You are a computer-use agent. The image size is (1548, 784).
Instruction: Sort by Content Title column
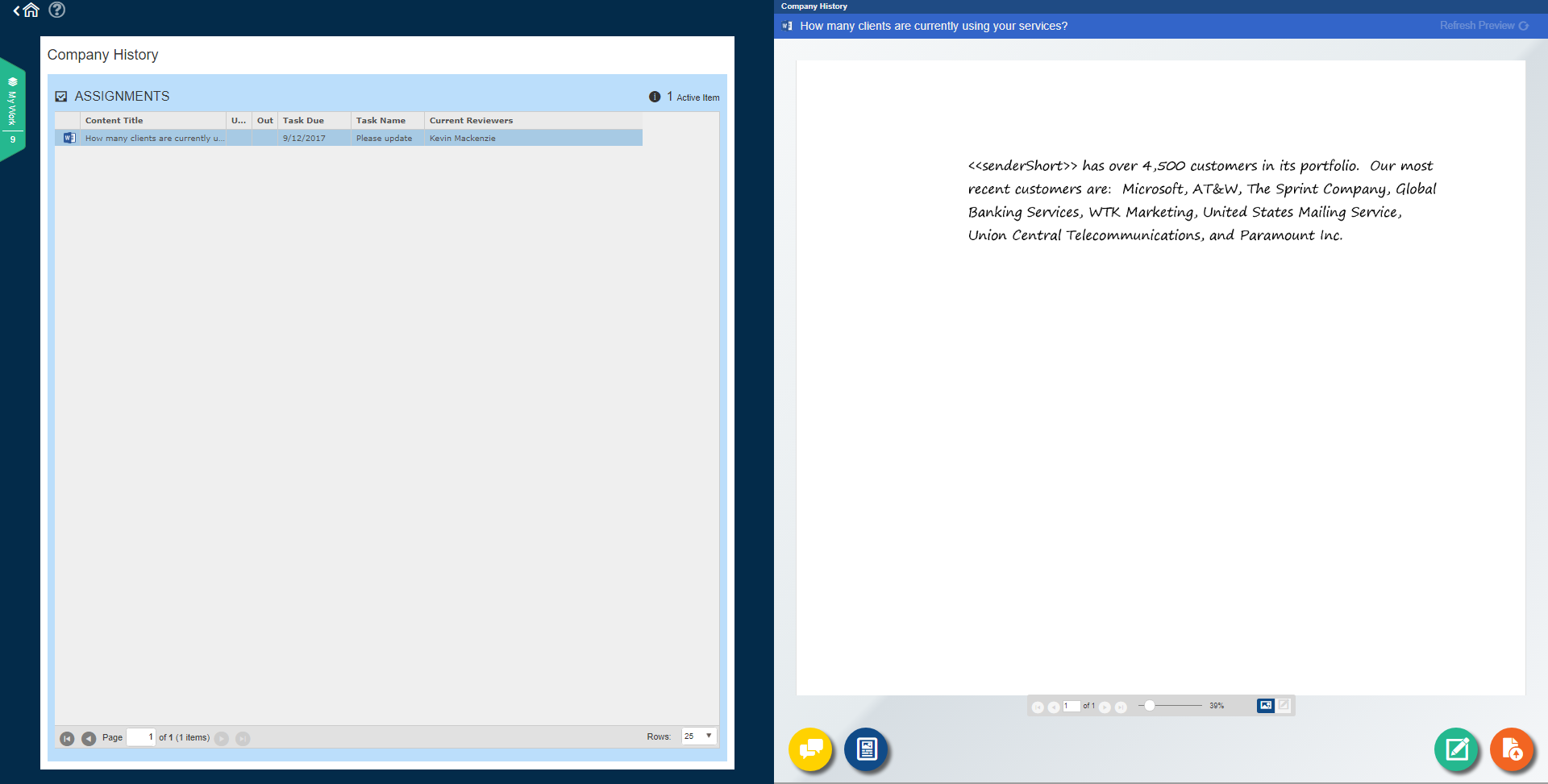153,121
